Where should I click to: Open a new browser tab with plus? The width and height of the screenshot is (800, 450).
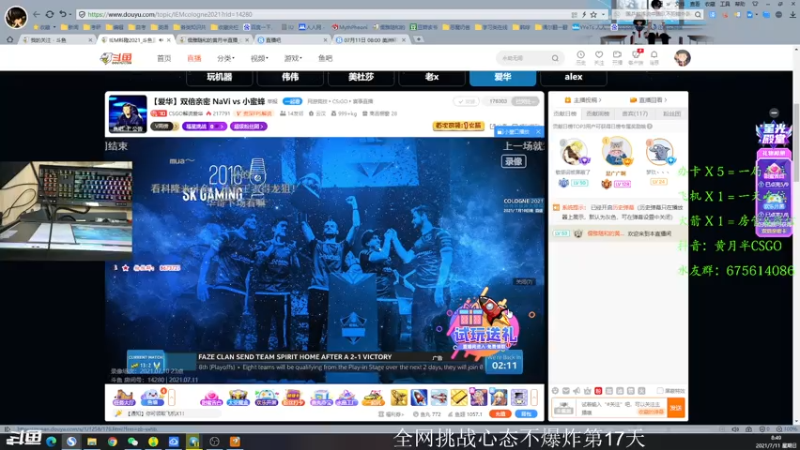tap(418, 39)
